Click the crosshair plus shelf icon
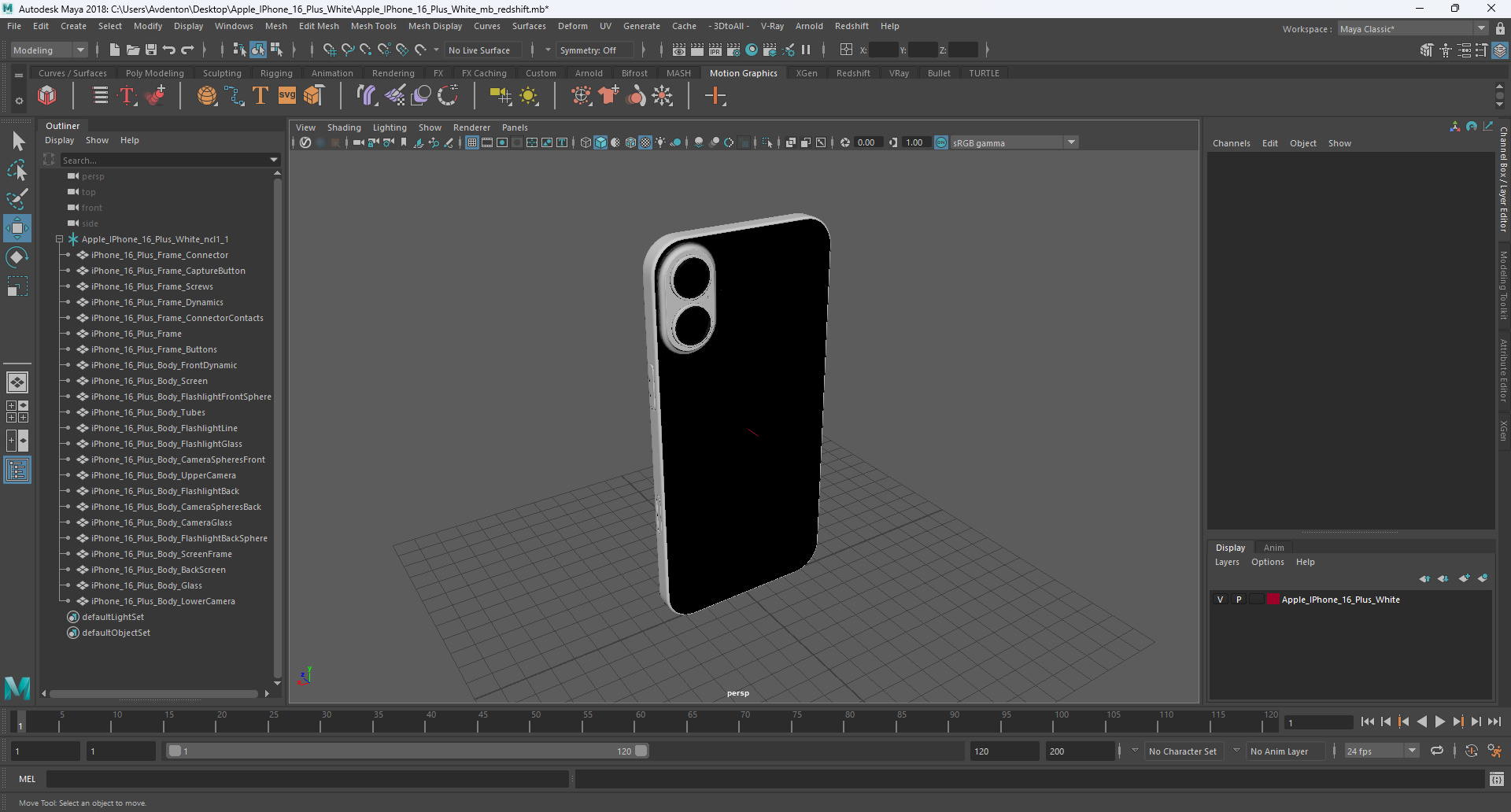Screen dimensions: 1511x812 click(x=715, y=96)
